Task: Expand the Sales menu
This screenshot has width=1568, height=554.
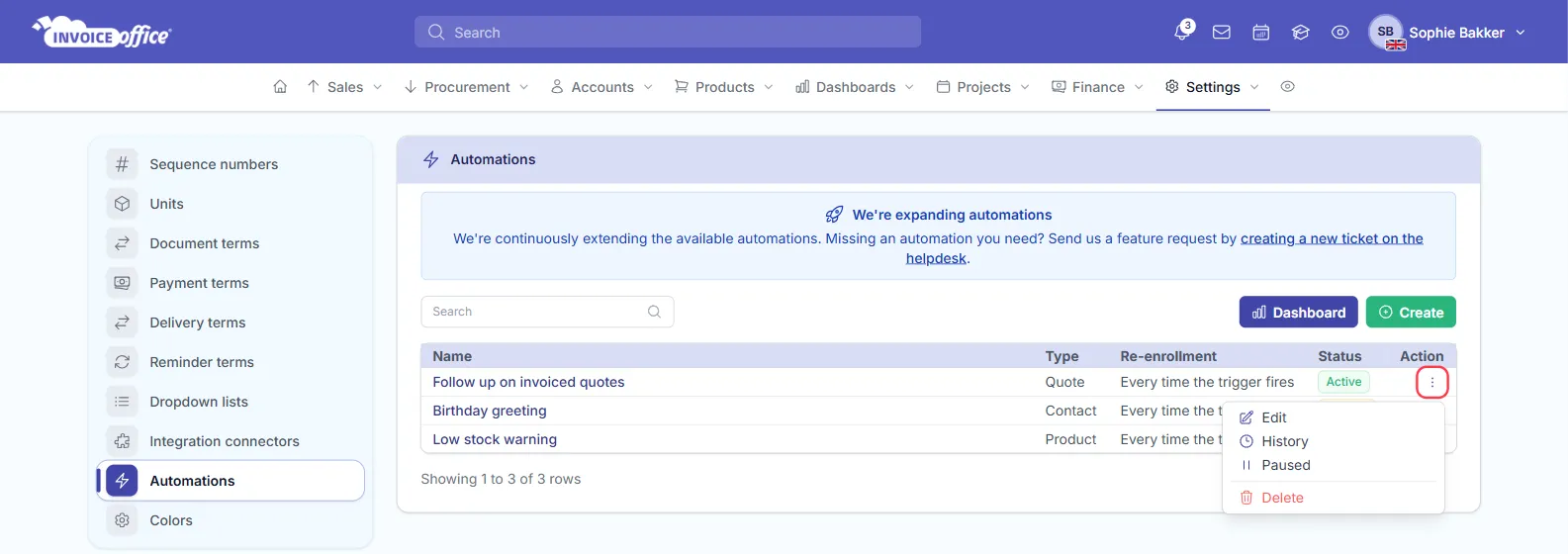Action: [x=344, y=87]
